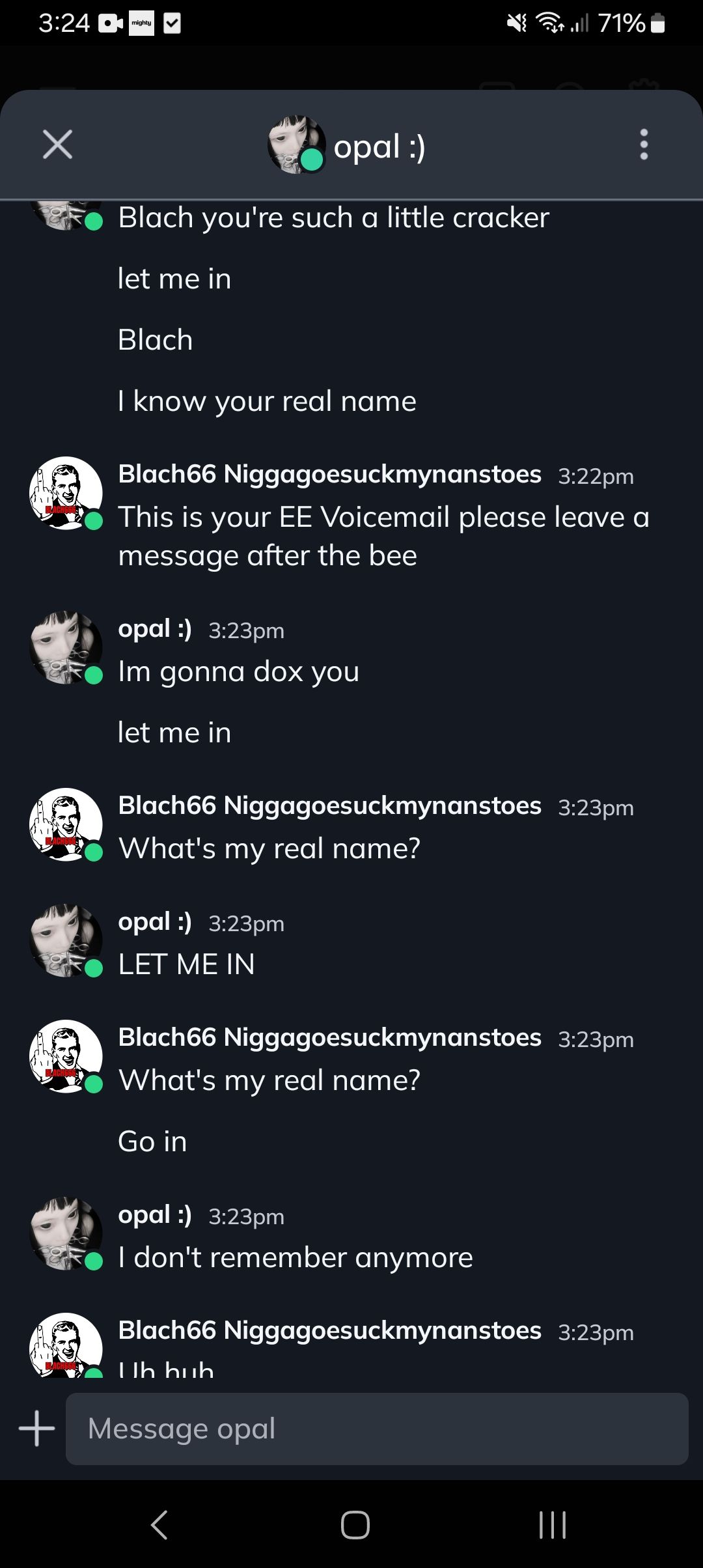Tap the plus attachment icon
This screenshot has height=1568, width=703.
tap(37, 1429)
